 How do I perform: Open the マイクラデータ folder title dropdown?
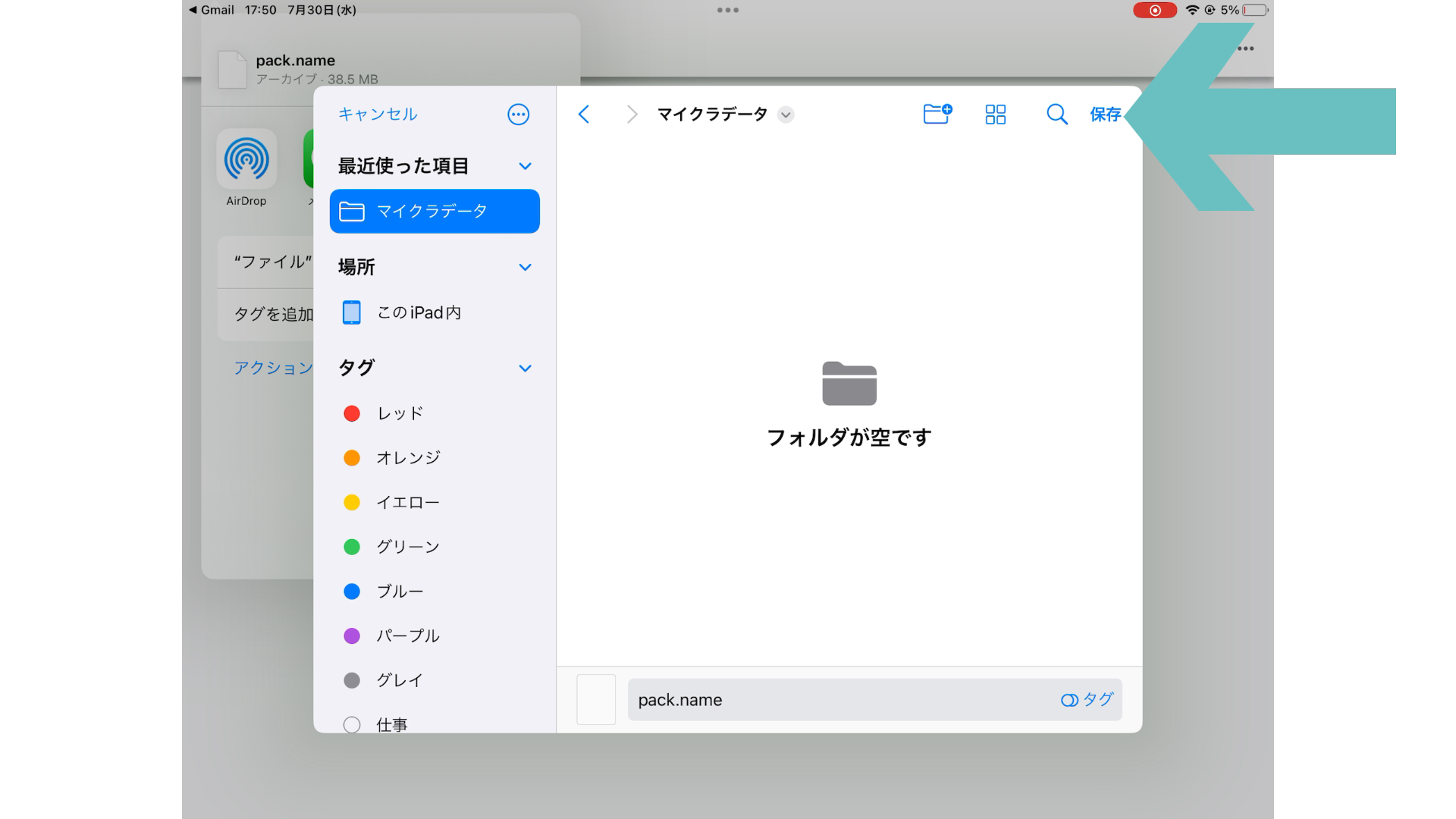click(x=786, y=115)
